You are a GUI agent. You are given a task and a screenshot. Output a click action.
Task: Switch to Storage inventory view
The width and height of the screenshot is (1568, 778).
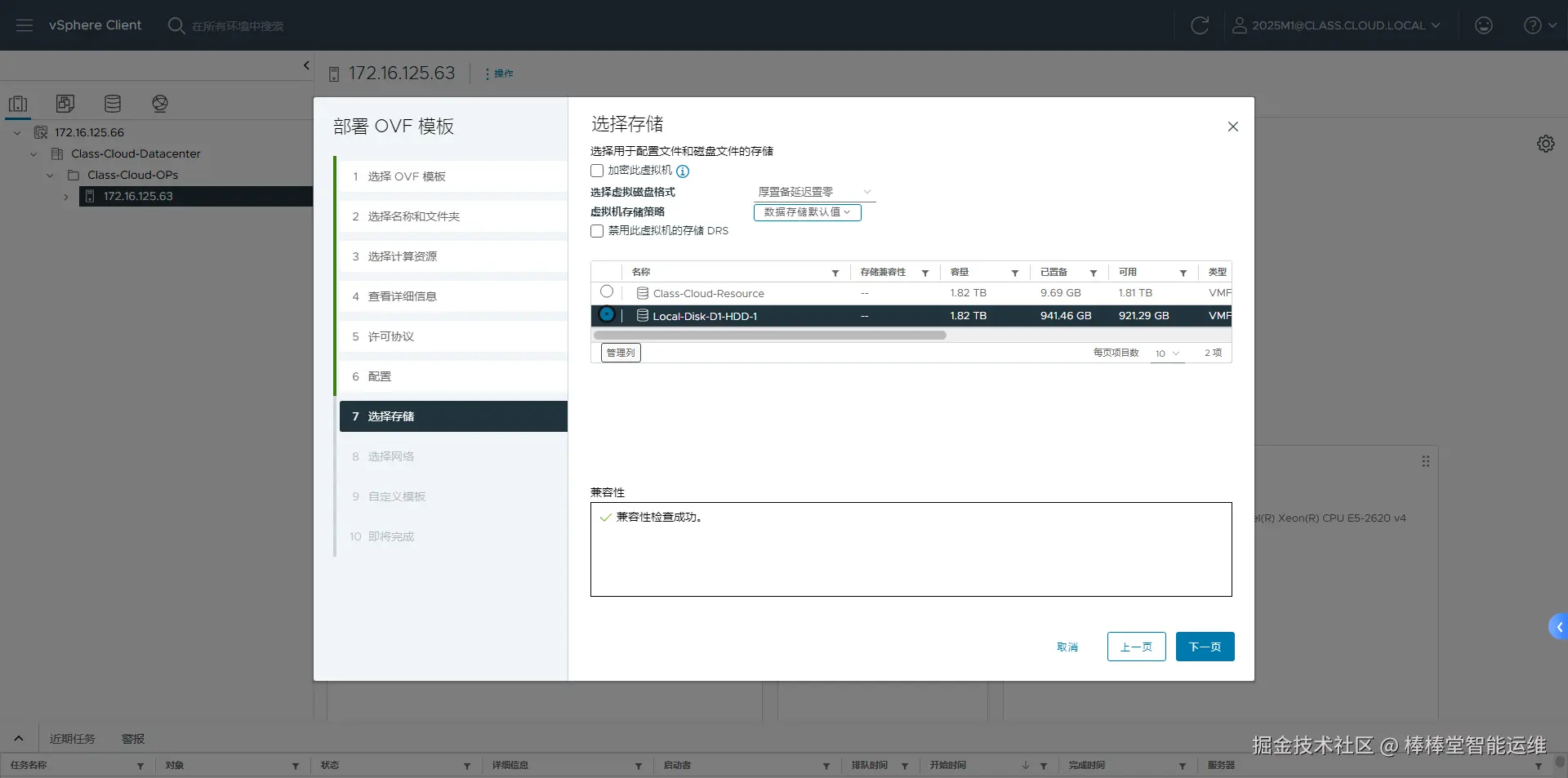click(x=113, y=104)
